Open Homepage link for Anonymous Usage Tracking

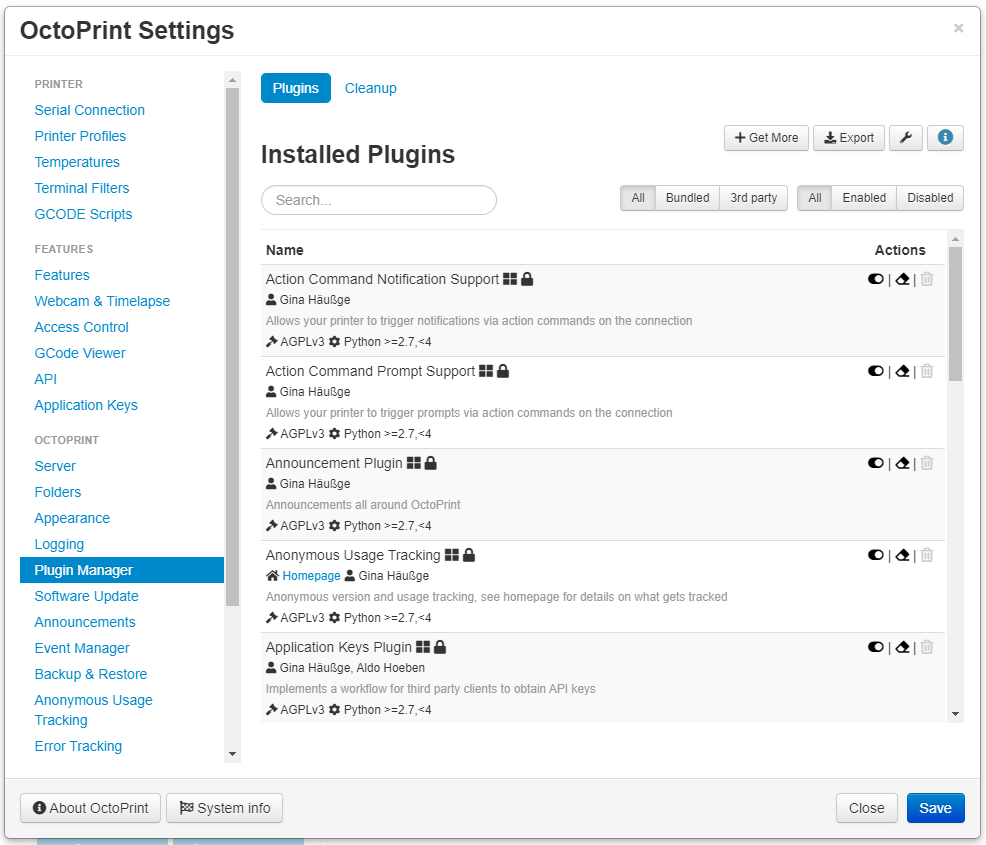pyautogui.click(x=311, y=576)
